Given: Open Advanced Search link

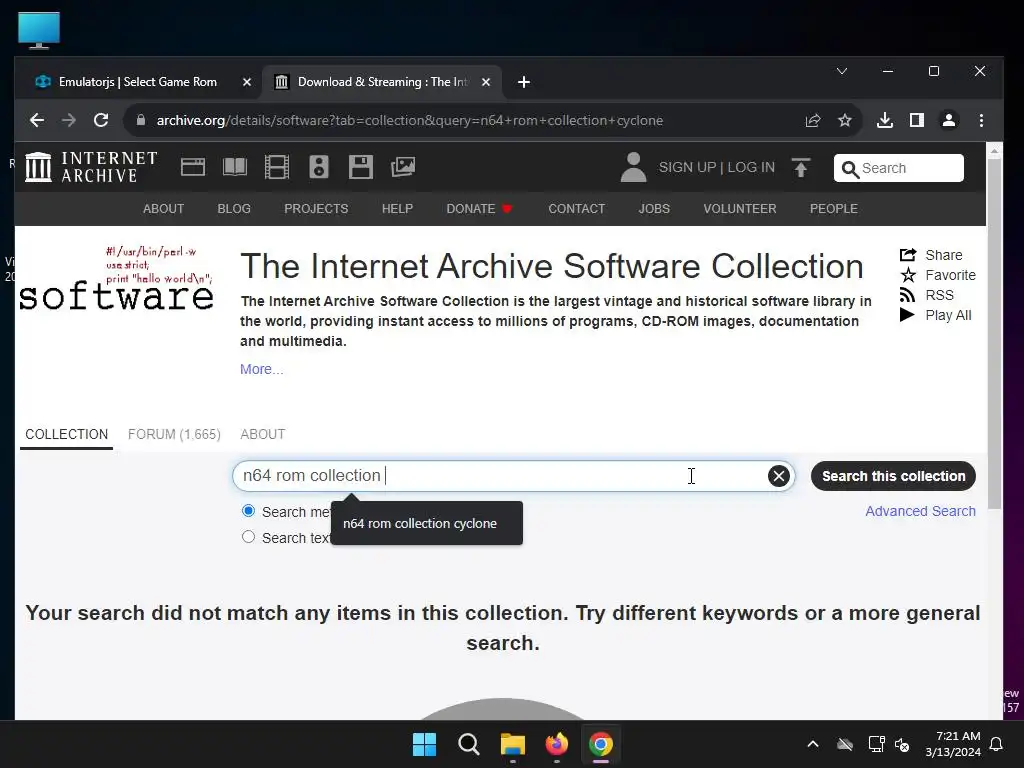Looking at the screenshot, I should pyautogui.click(x=920, y=511).
